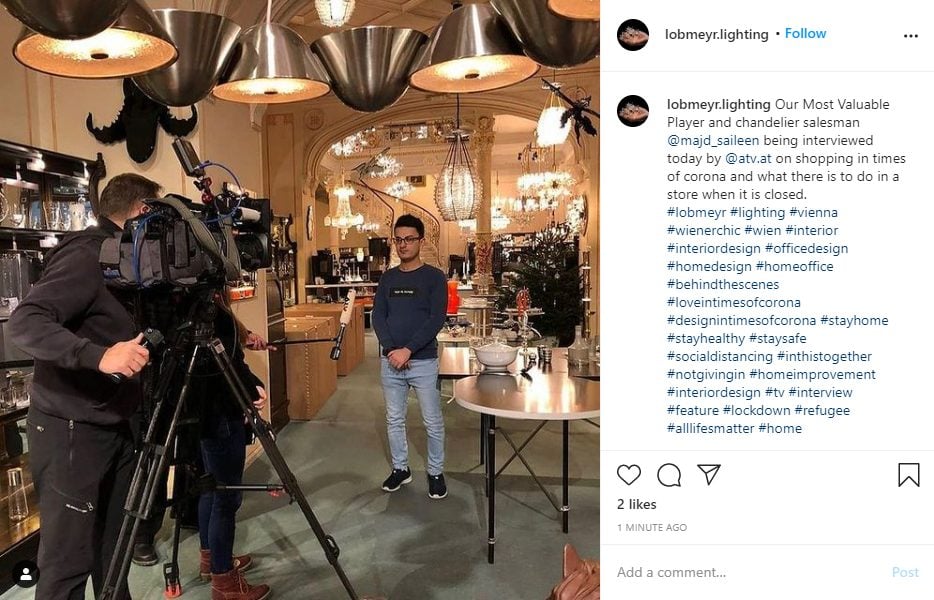
Task: Click the post photo of the interview
Action: point(300,300)
